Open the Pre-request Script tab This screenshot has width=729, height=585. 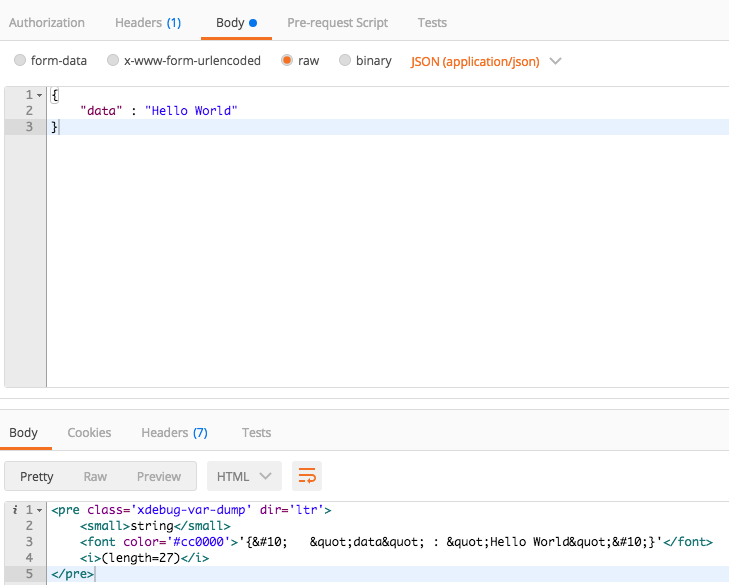click(x=338, y=23)
